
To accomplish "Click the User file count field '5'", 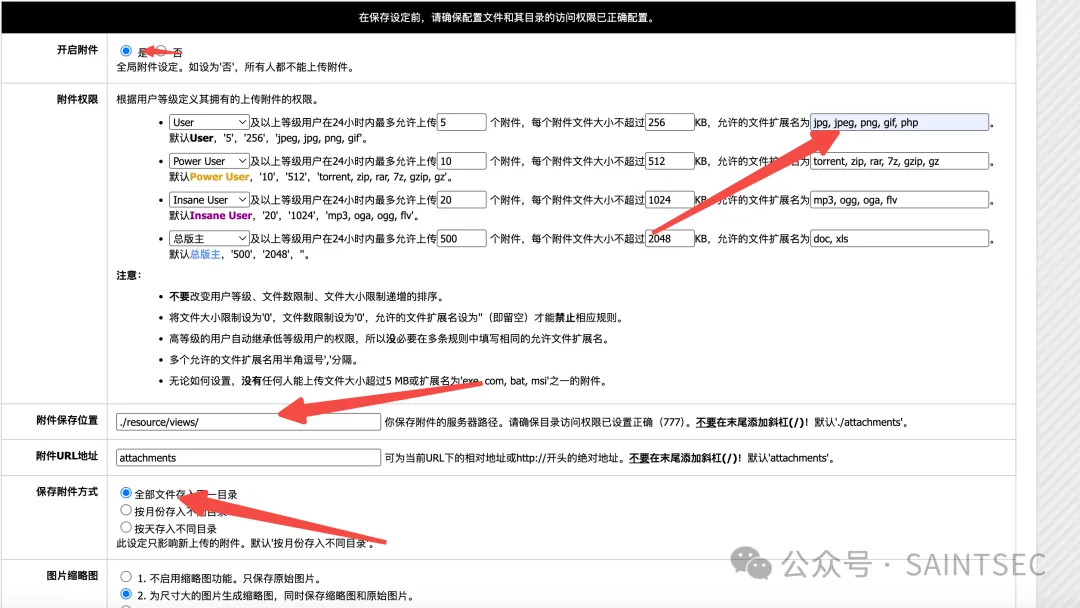I will pos(461,122).
